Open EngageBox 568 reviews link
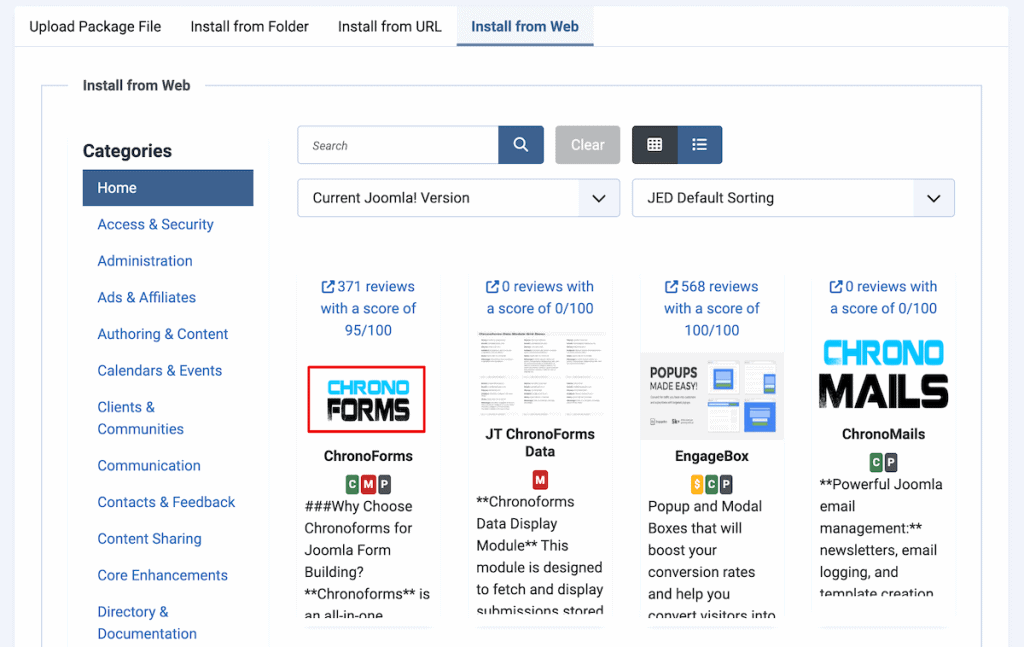Screen dimensions: 1024x647 (712, 308)
